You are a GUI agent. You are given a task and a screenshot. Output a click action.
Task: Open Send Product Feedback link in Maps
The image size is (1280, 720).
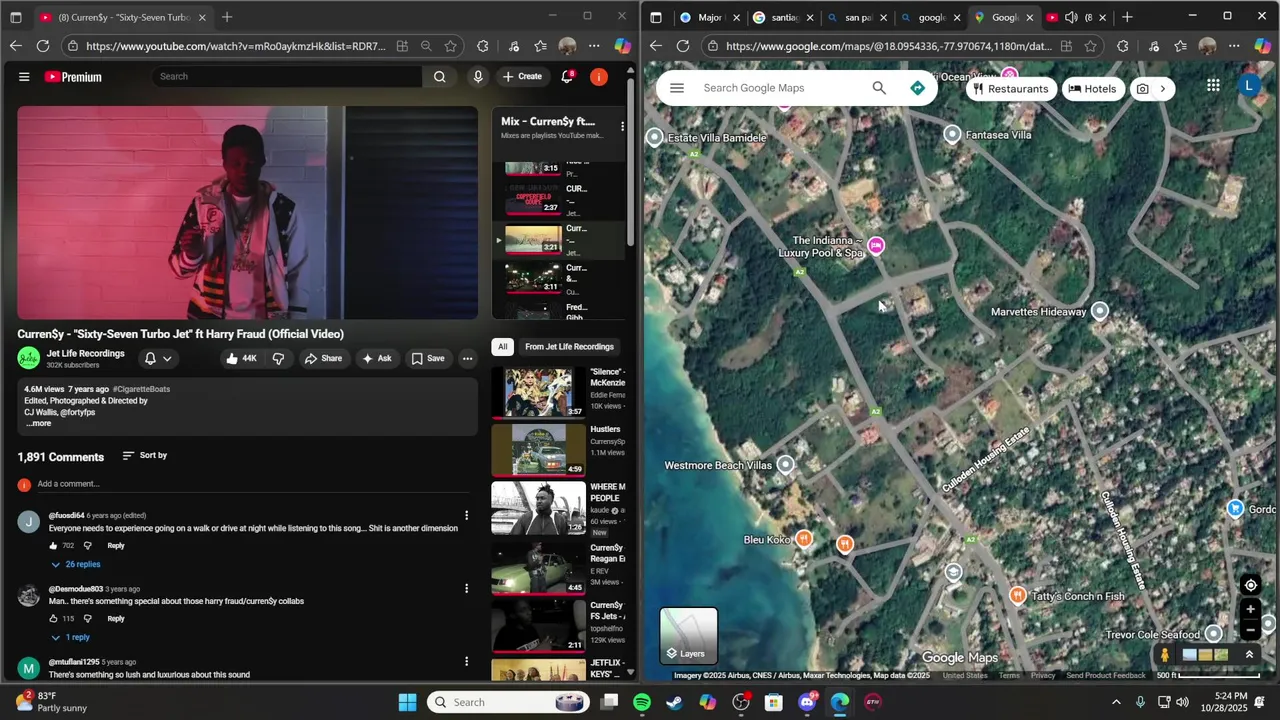pos(1106,675)
